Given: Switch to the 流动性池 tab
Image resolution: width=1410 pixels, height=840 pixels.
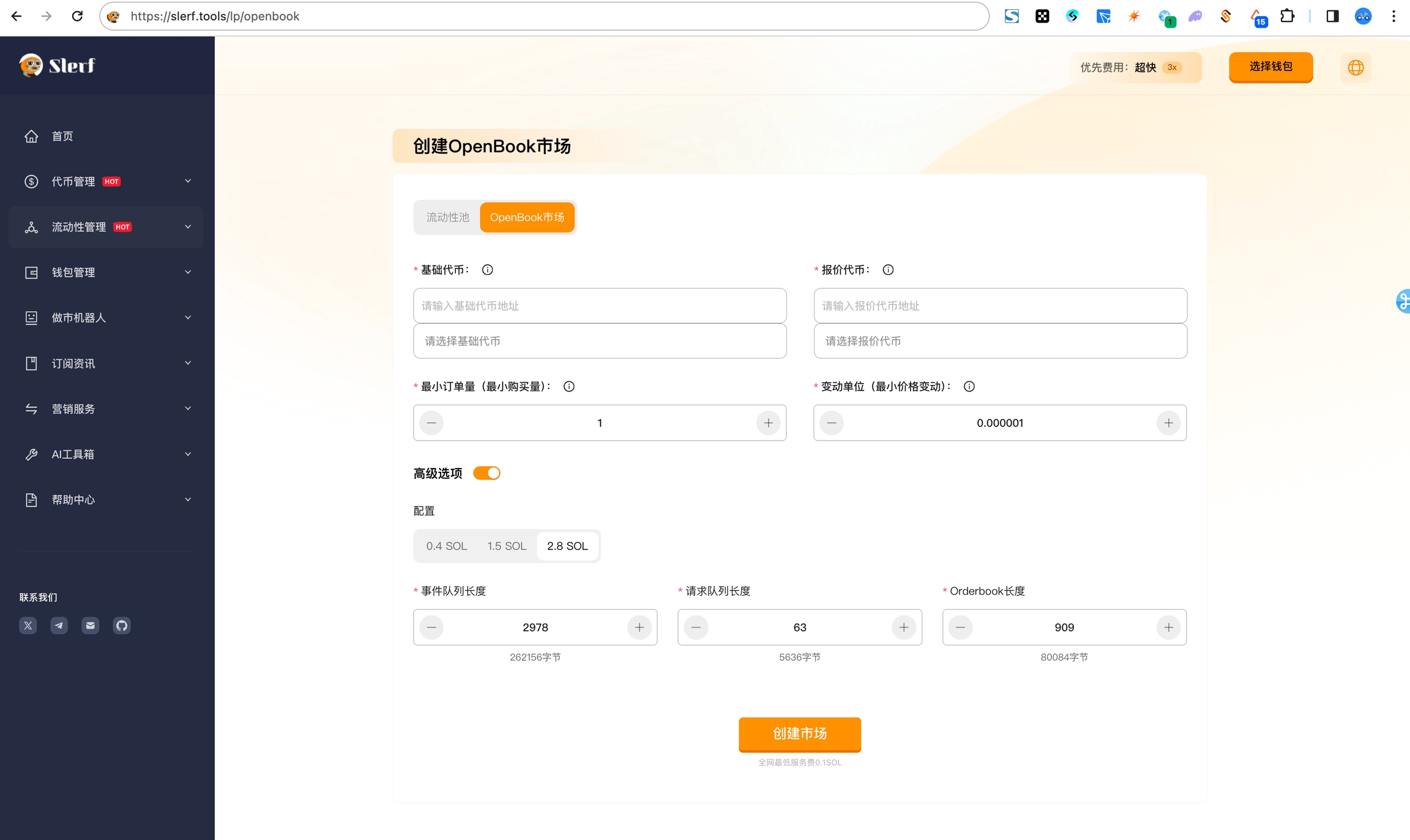Looking at the screenshot, I should point(447,217).
